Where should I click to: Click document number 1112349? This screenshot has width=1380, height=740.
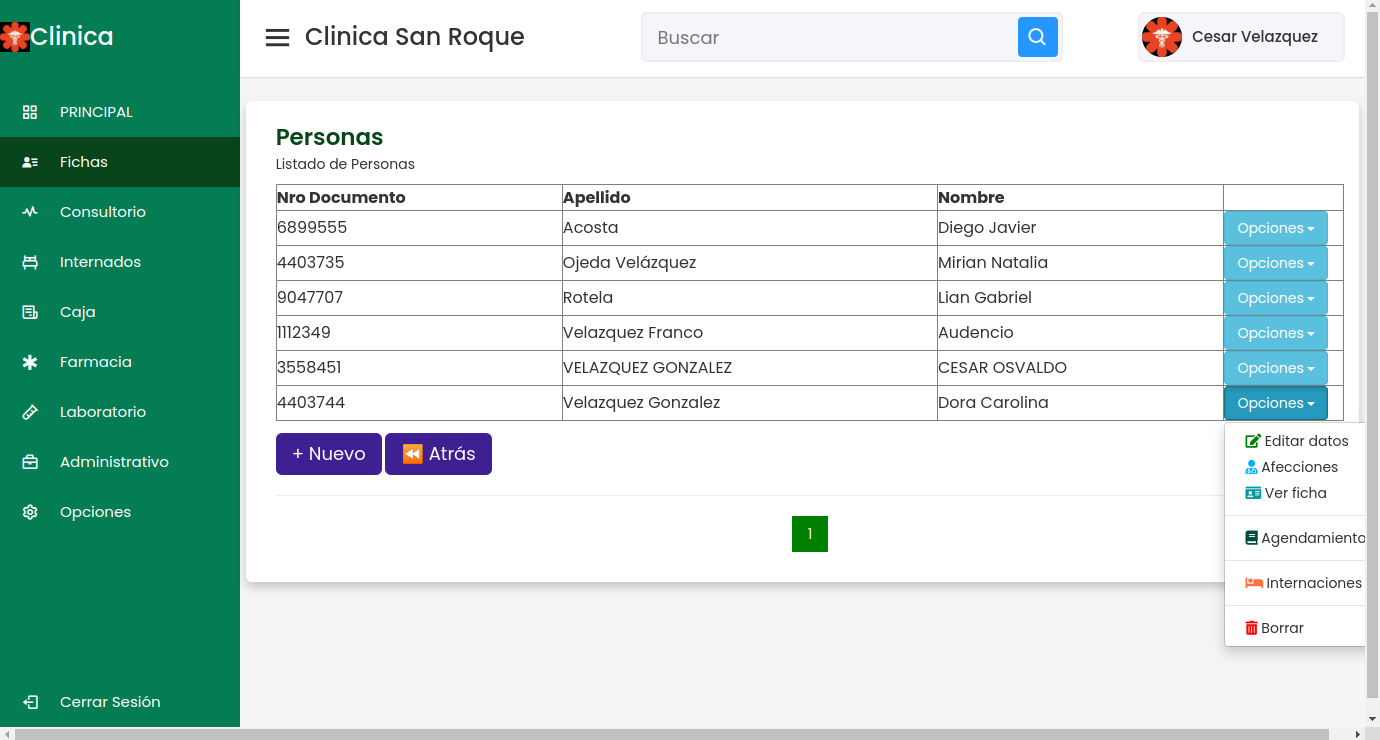click(x=304, y=333)
